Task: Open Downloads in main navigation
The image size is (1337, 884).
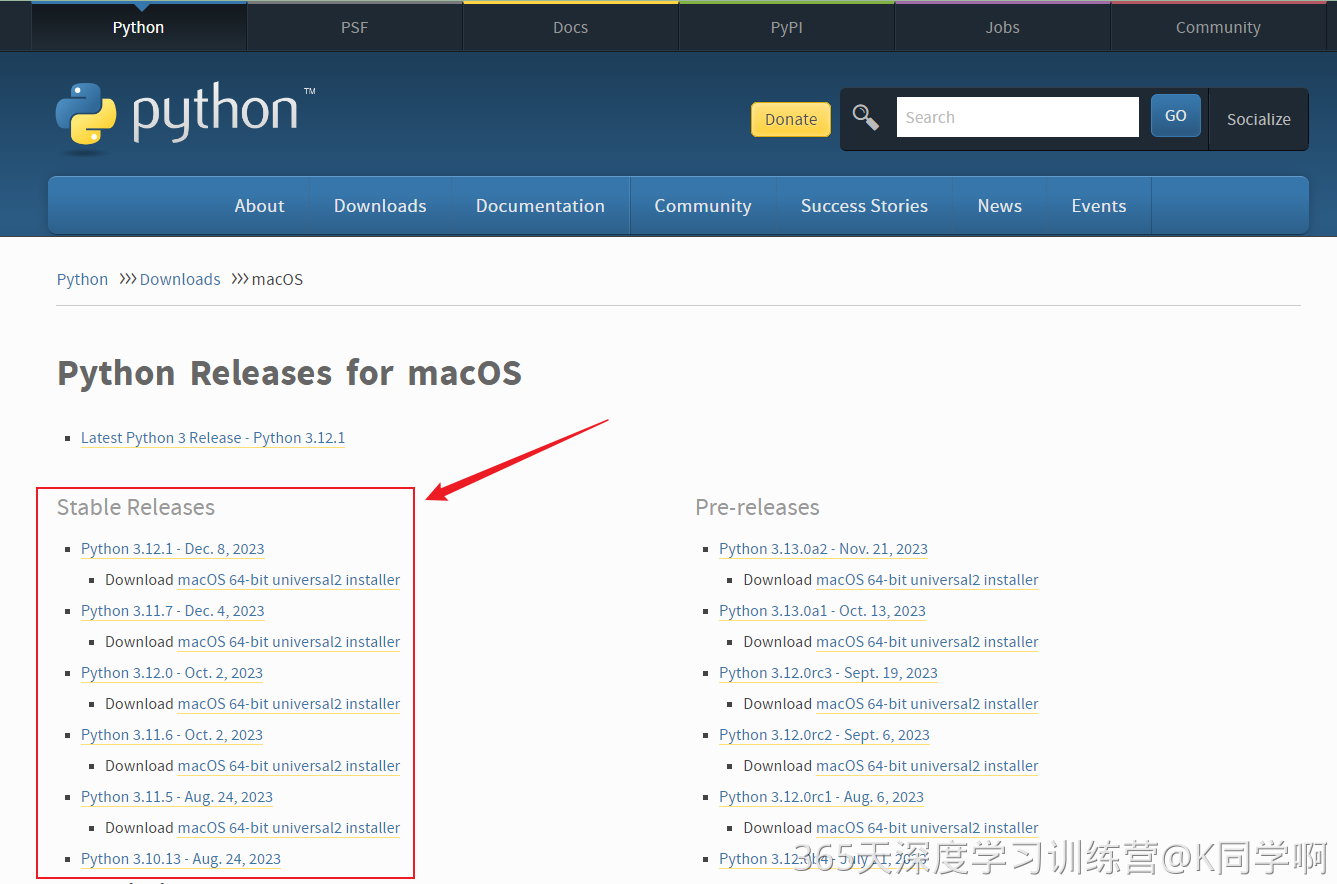Action: click(380, 206)
